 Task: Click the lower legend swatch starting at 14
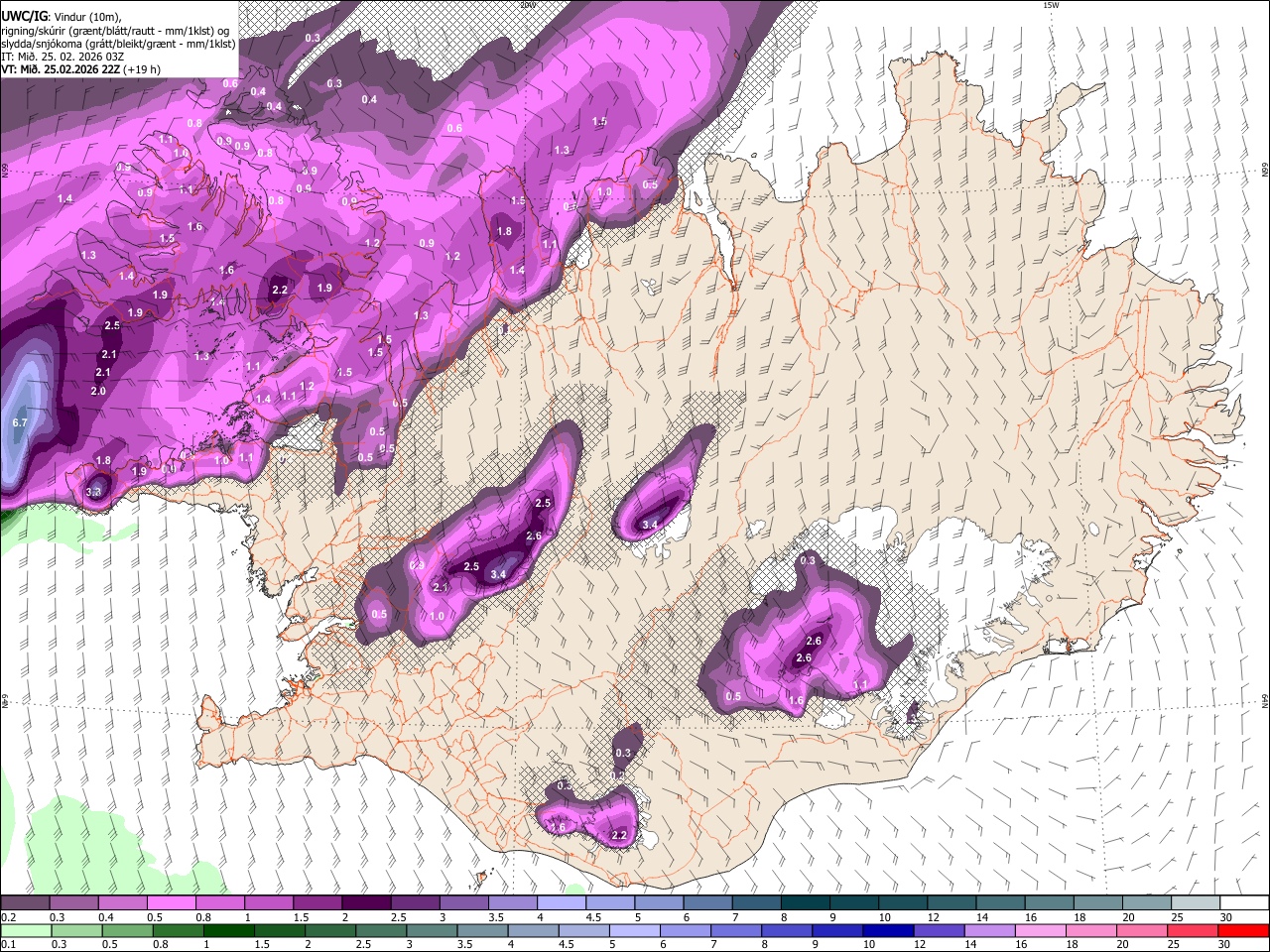(989, 930)
